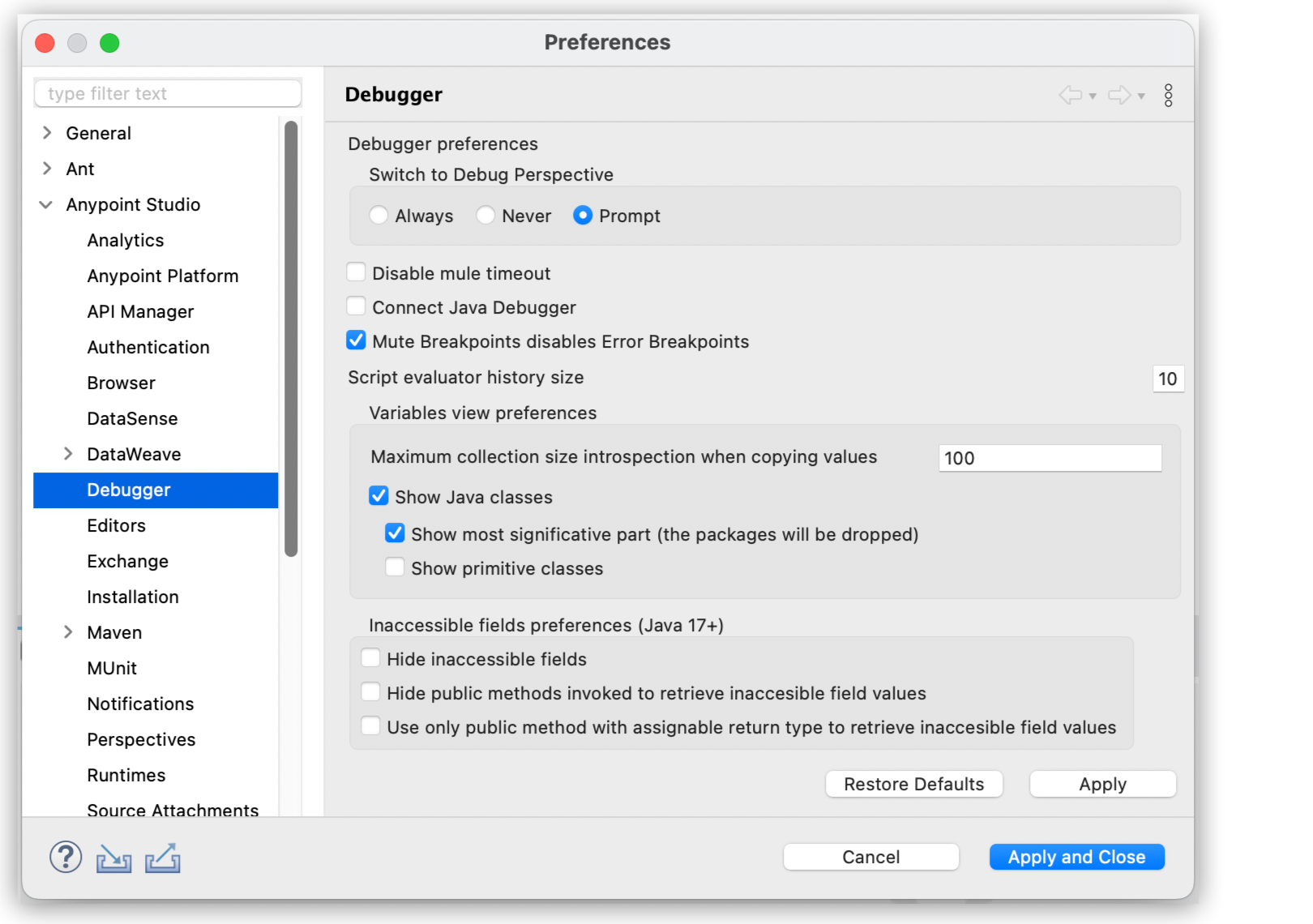Click Script evaluator history size field

point(1168,379)
